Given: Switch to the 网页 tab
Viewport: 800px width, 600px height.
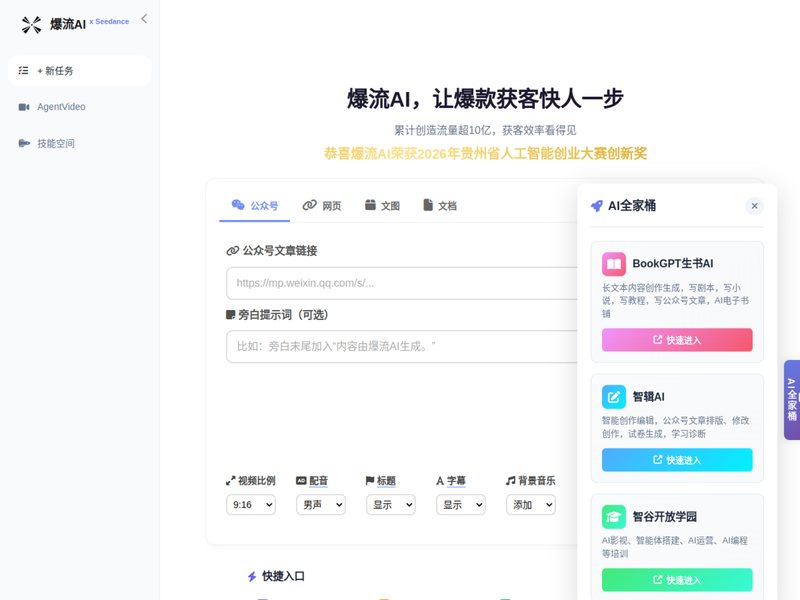Looking at the screenshot, I should point(322,206).
